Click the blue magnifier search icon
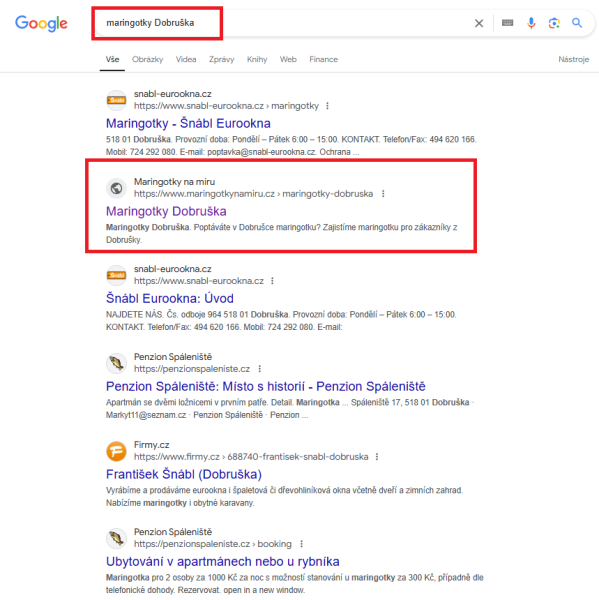 click(577, 23)
